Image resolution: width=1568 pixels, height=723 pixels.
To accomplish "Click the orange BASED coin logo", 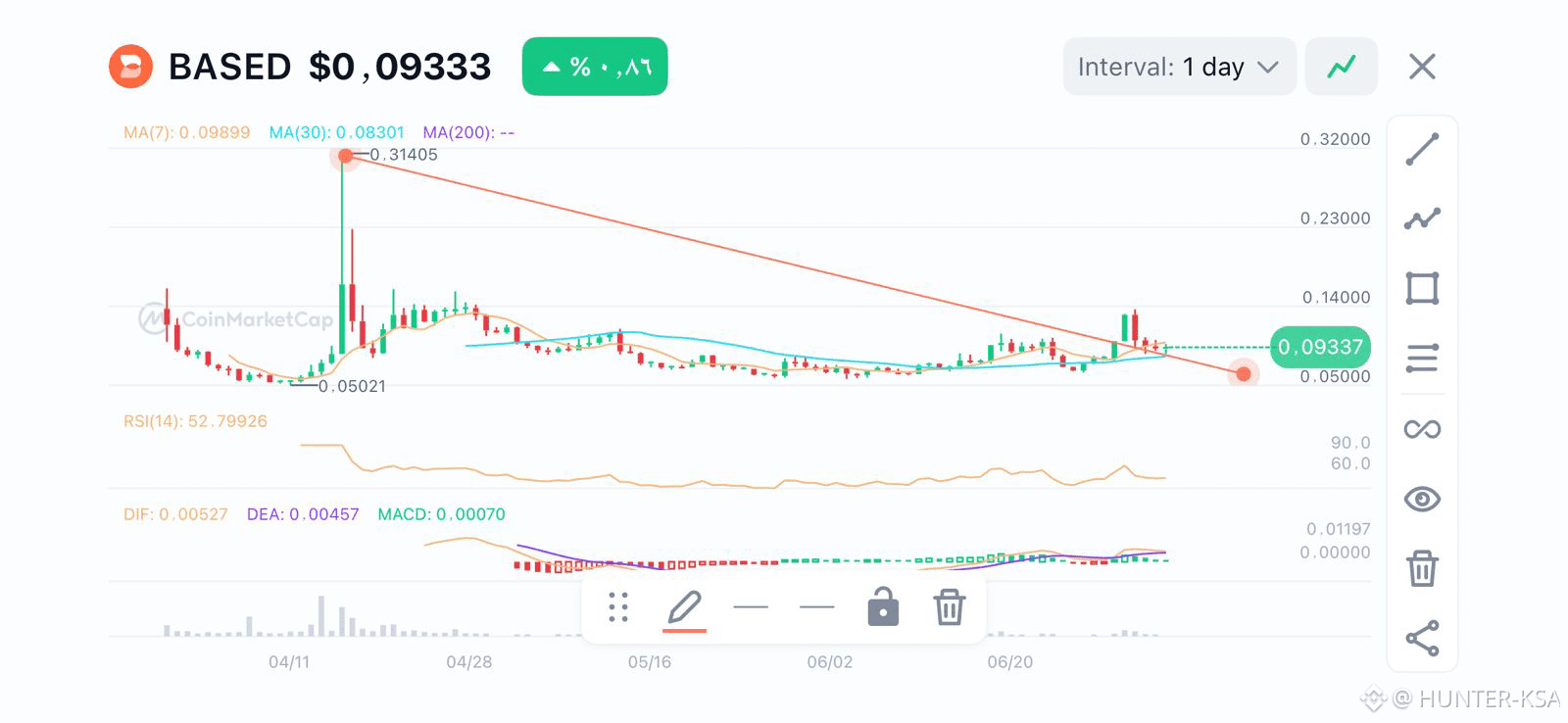I will point(130,67).
